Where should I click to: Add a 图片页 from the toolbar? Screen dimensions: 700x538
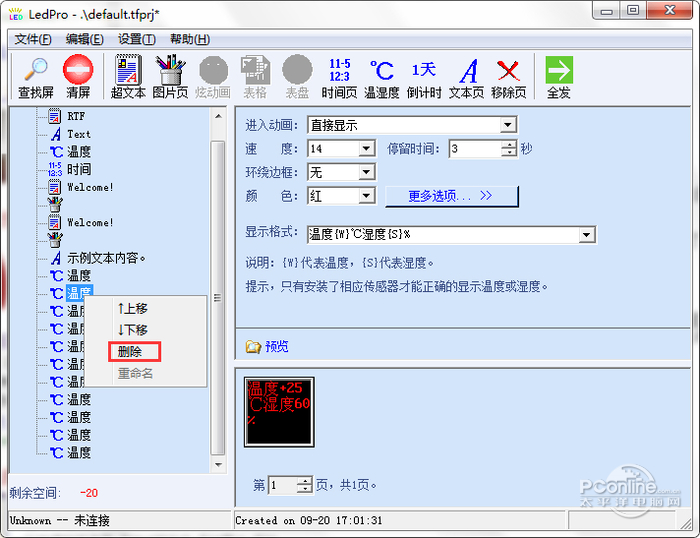[170, 76]
